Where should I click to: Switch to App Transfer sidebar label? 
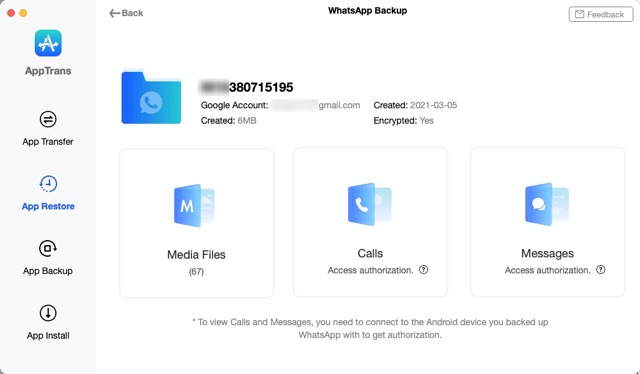pyautogui.click(x=48, y=142)
